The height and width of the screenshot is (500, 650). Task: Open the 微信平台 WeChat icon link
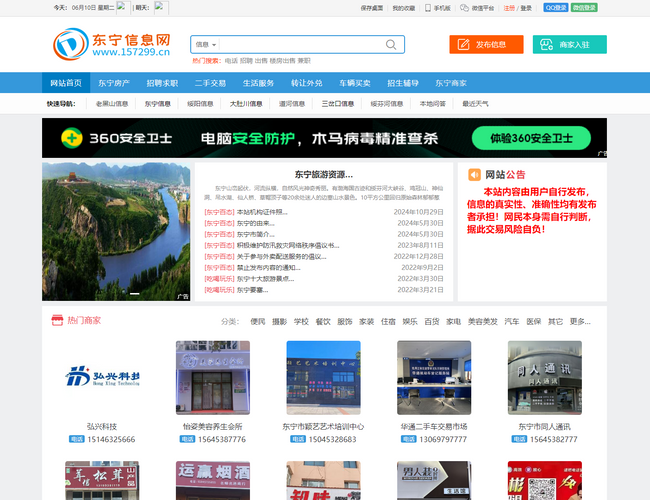(x=477, y=8)
